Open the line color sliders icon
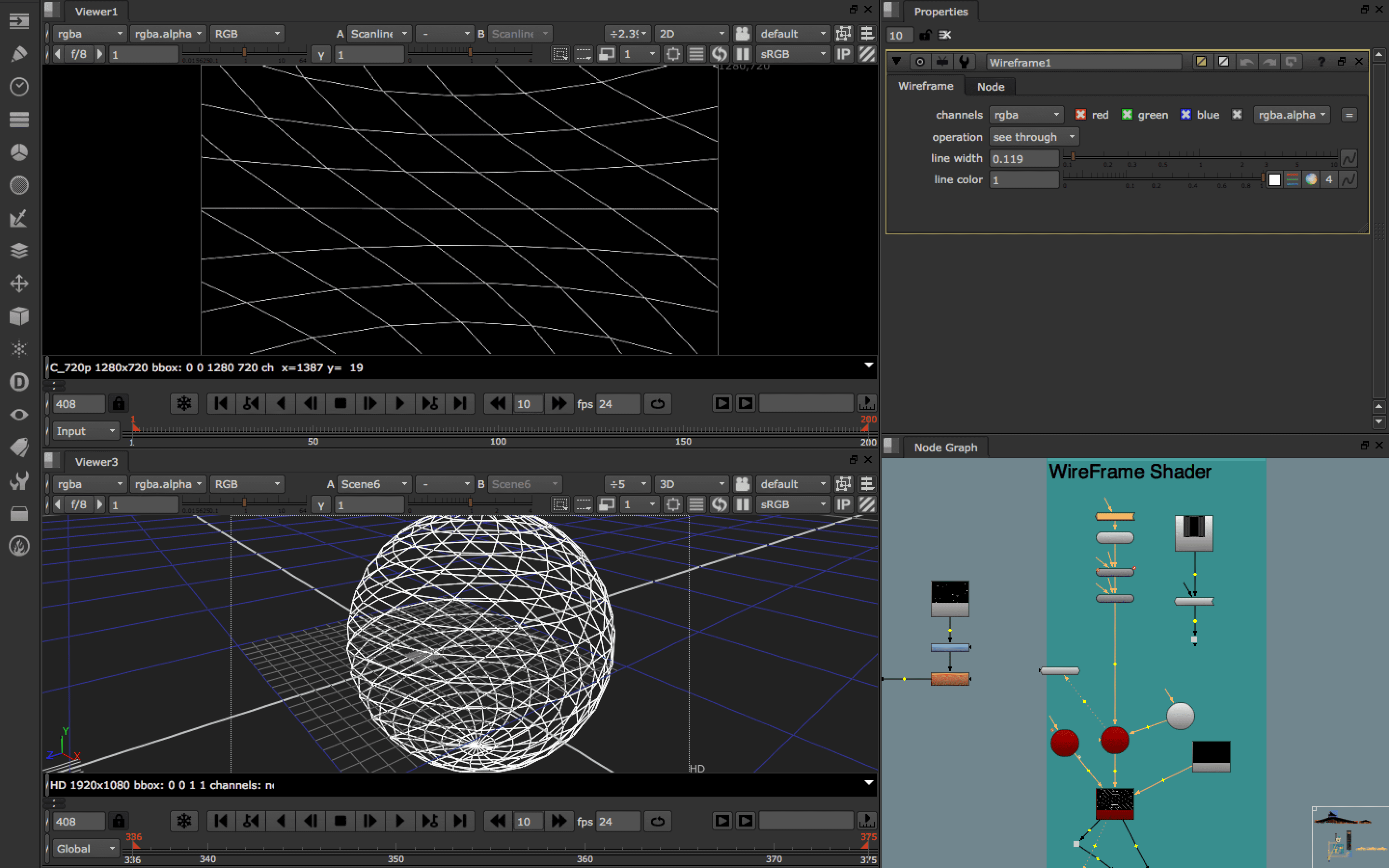This screenshot has height=868, width=1389. point(1292,180)
